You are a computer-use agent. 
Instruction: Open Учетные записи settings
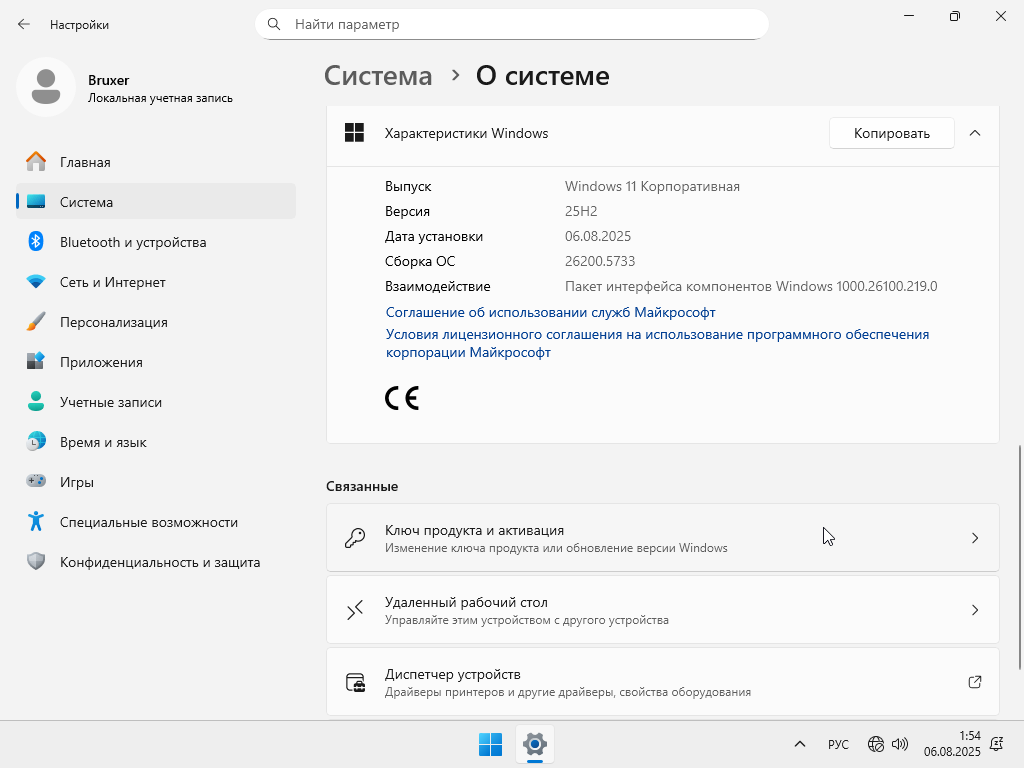(155, 402)
